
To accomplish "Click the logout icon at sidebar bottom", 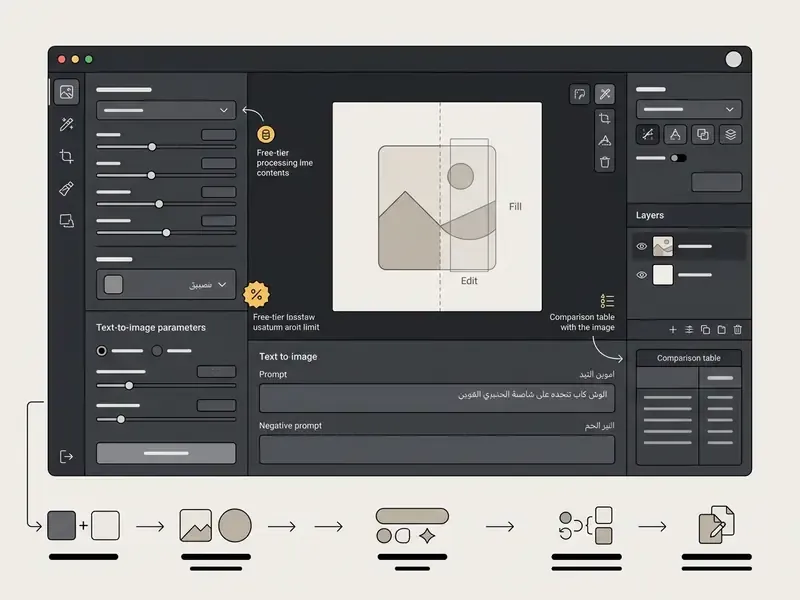I will coord(66,456).
